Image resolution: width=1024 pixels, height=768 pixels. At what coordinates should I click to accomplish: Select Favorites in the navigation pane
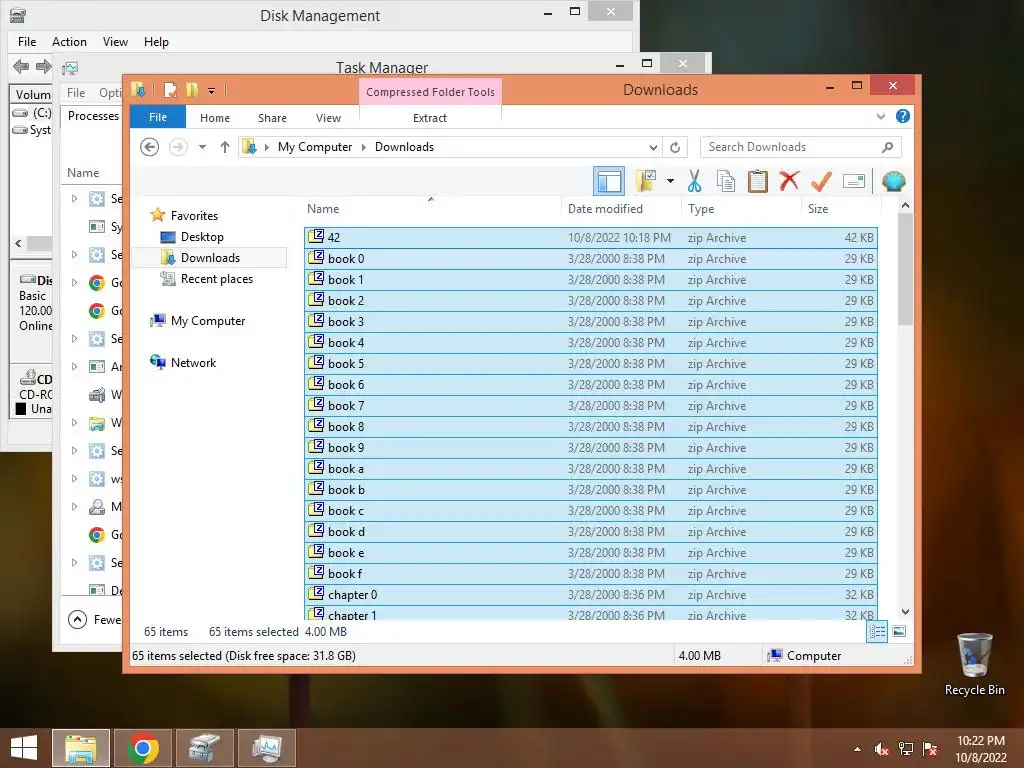click(x=194, y=216)
